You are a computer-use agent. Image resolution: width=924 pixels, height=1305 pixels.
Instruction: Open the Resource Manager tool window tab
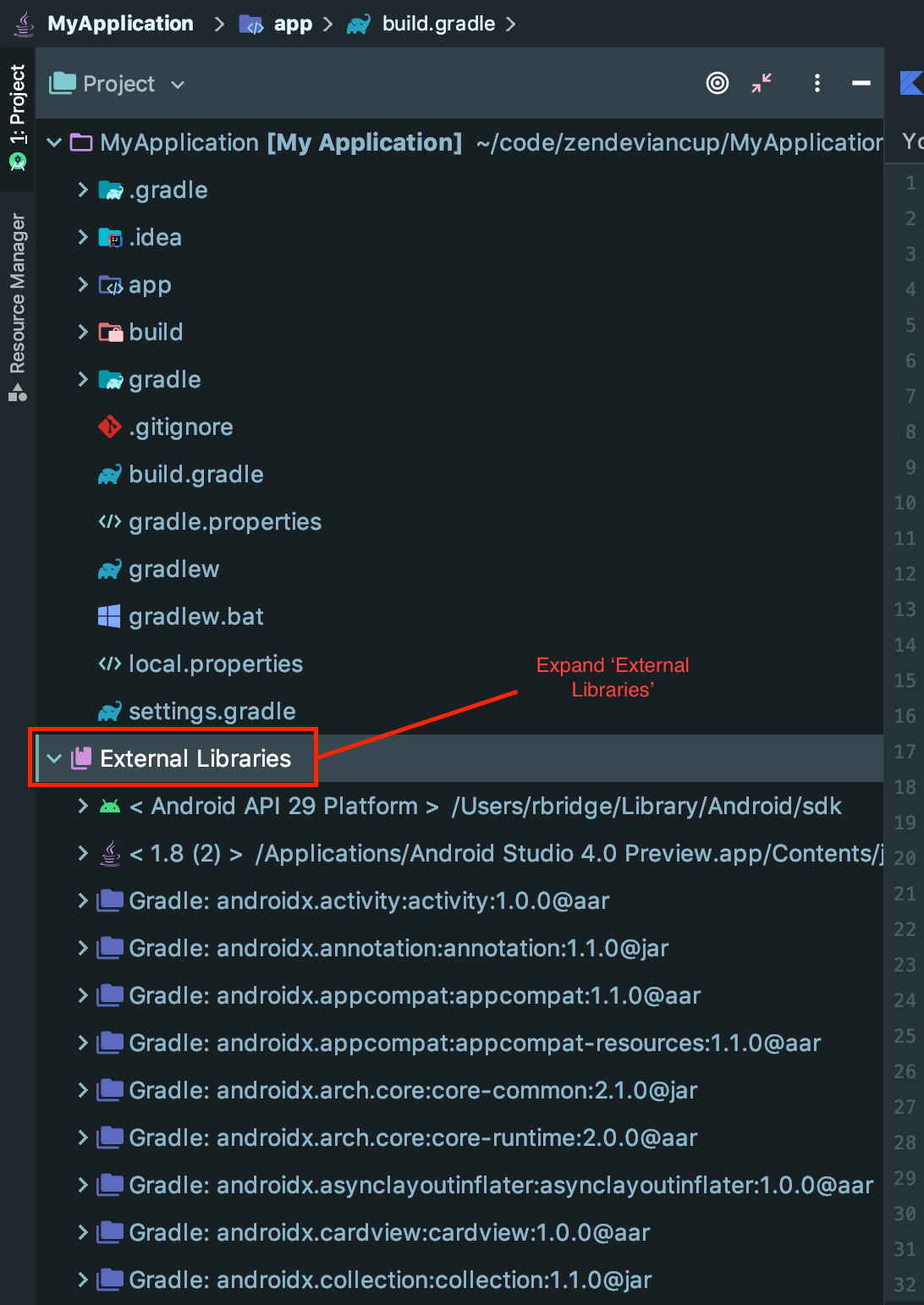coord(17,306)
